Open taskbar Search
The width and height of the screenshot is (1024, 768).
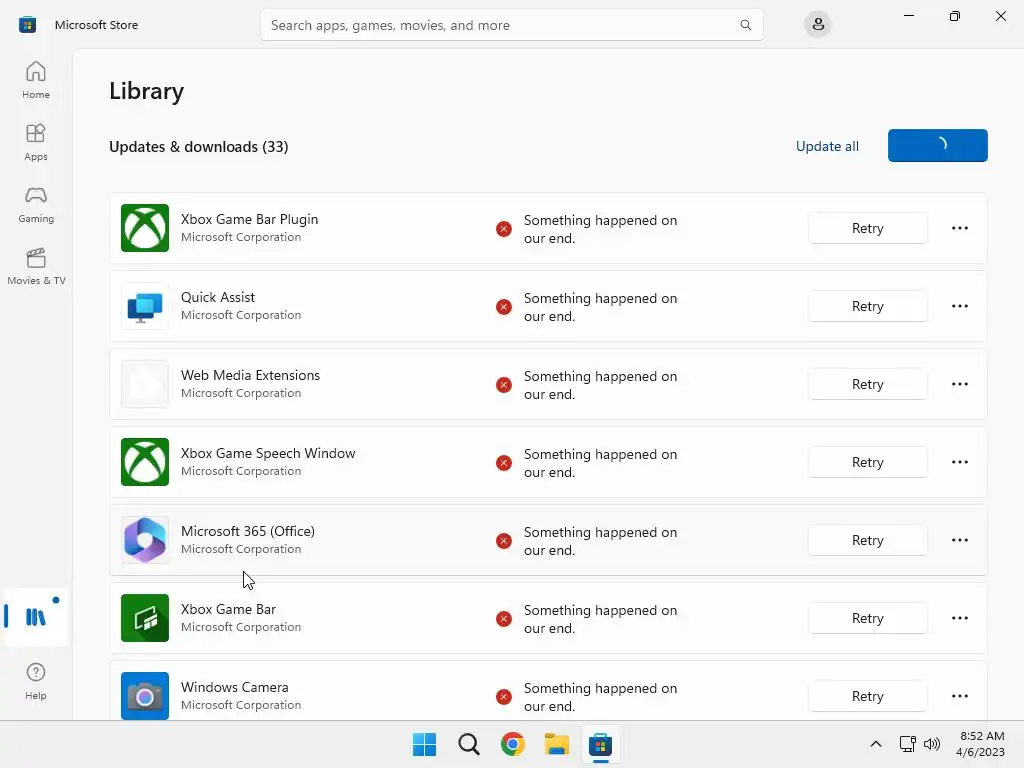tap(468, 744)
